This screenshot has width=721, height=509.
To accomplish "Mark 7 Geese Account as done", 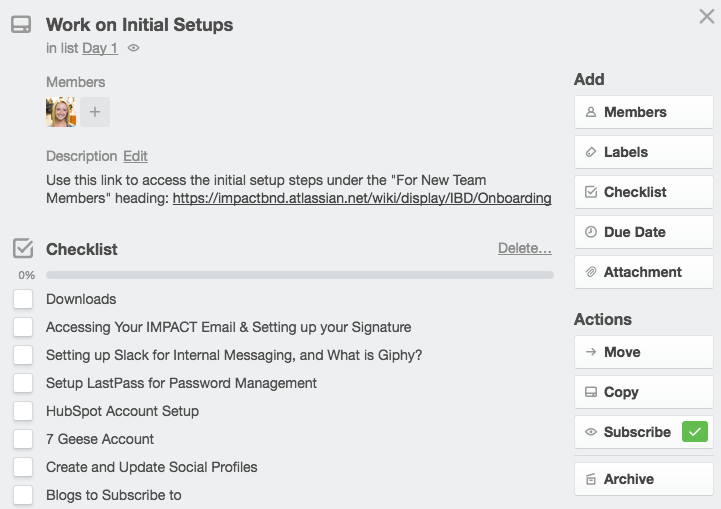I will [23, 439].
